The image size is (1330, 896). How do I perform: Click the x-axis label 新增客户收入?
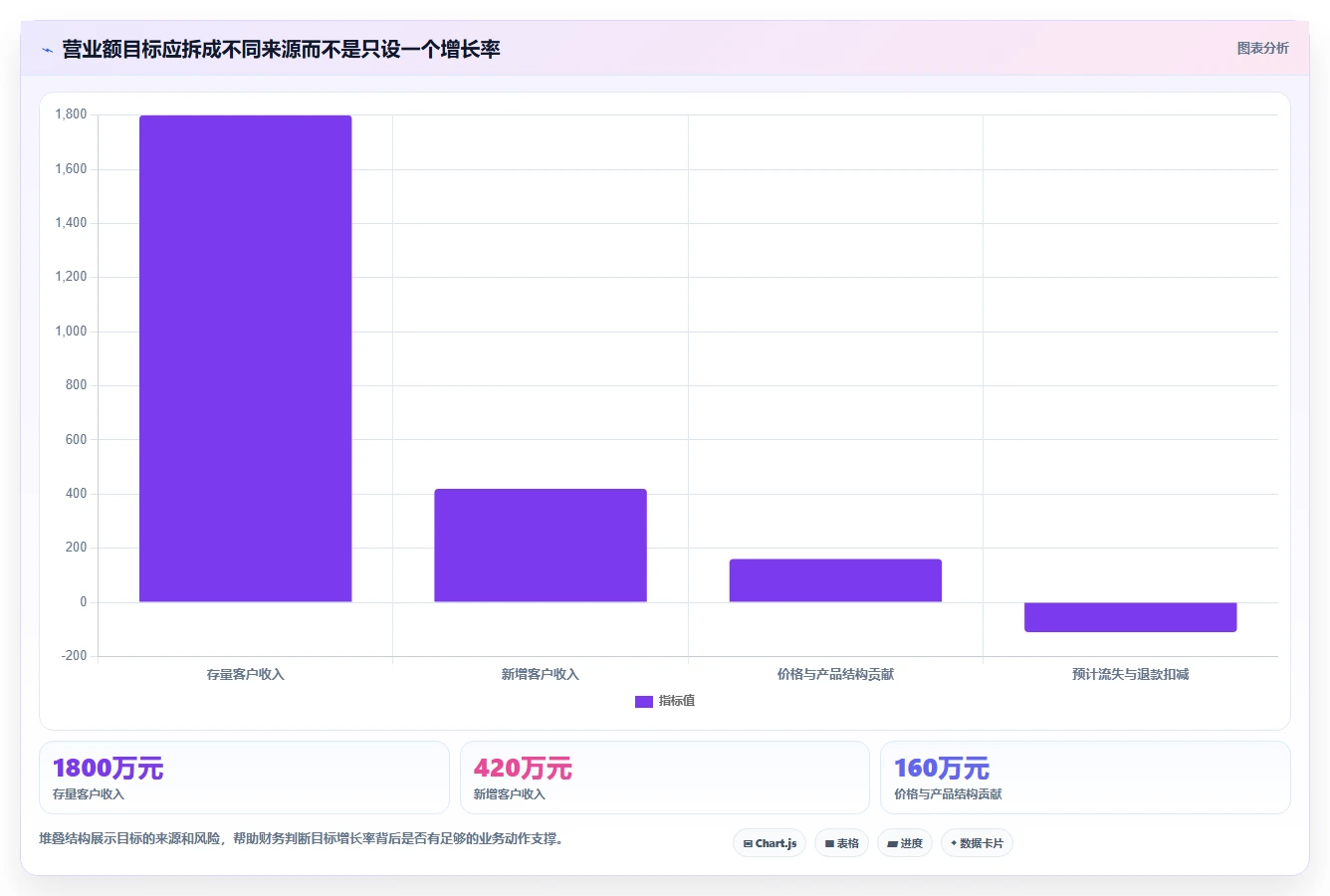(x=541, y=675)
